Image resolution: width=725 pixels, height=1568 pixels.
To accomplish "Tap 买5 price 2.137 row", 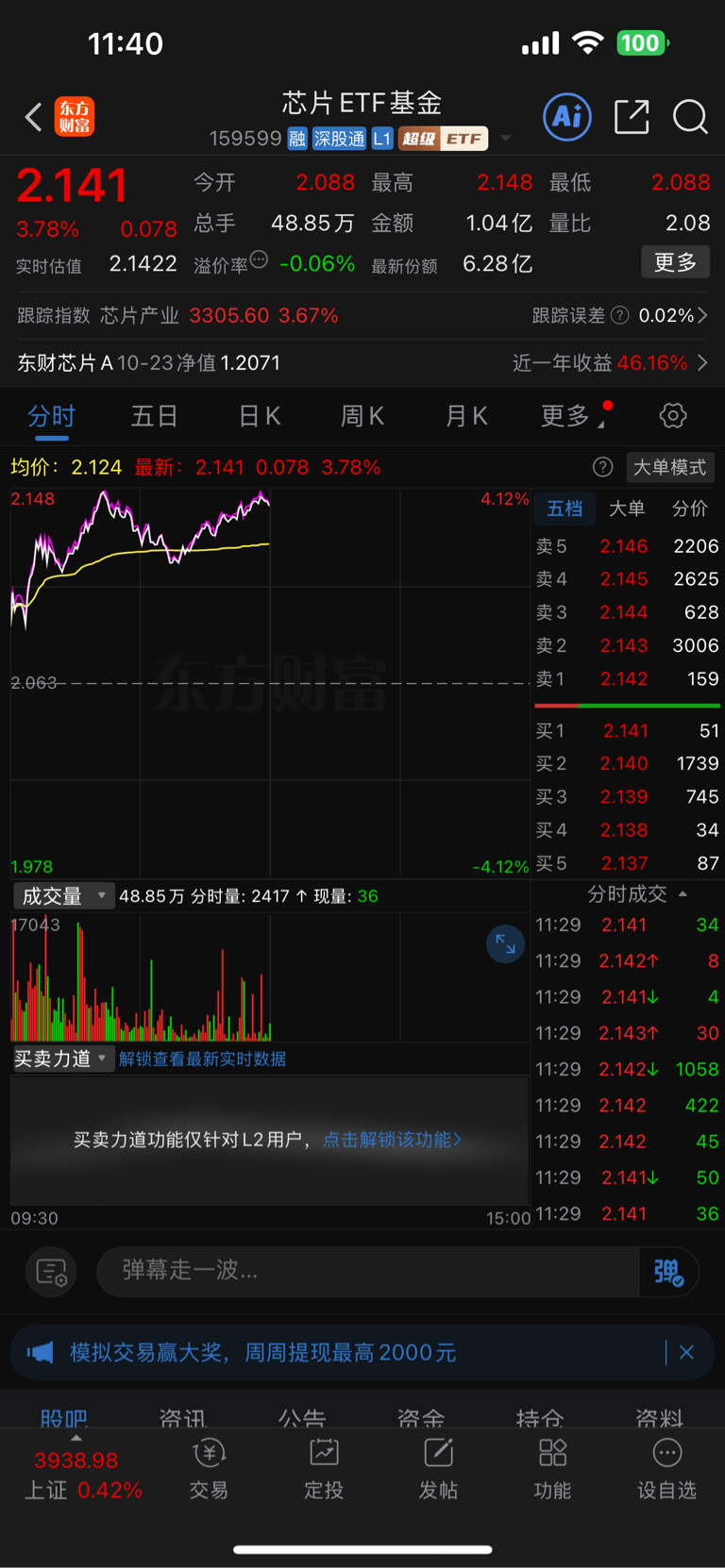I will point(627,863).
